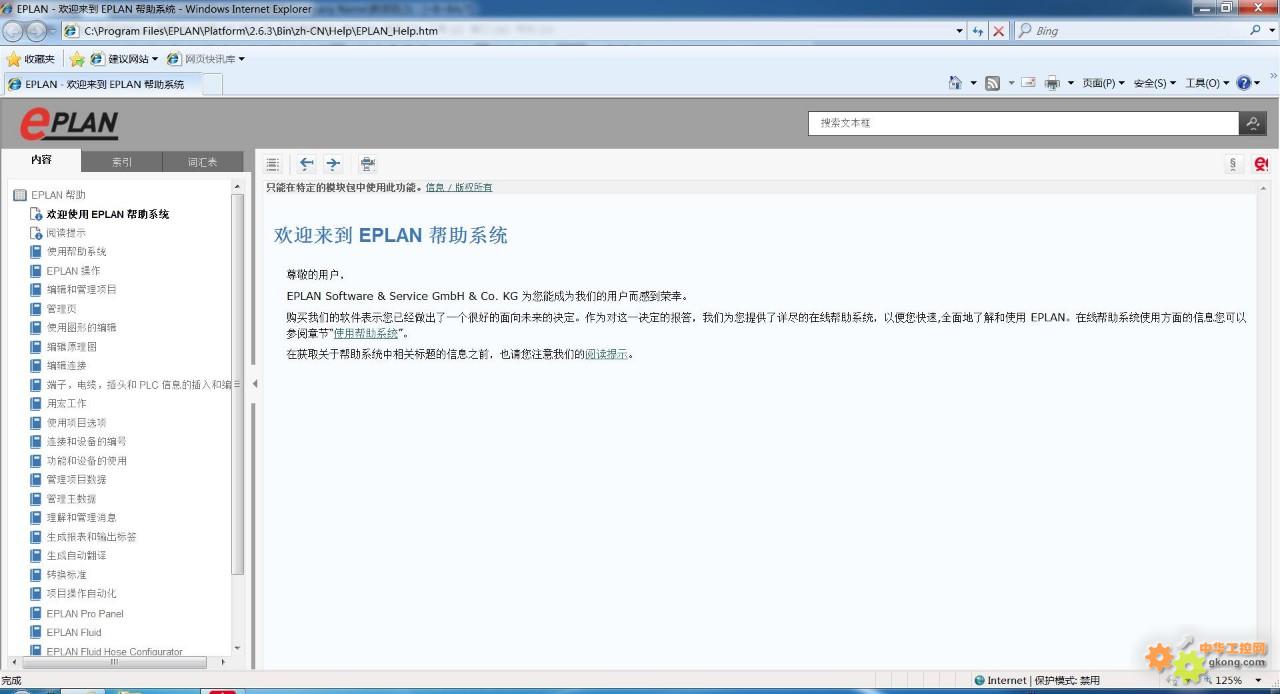Click the navigation tree horizontal scrollbar

click(114, 662)
